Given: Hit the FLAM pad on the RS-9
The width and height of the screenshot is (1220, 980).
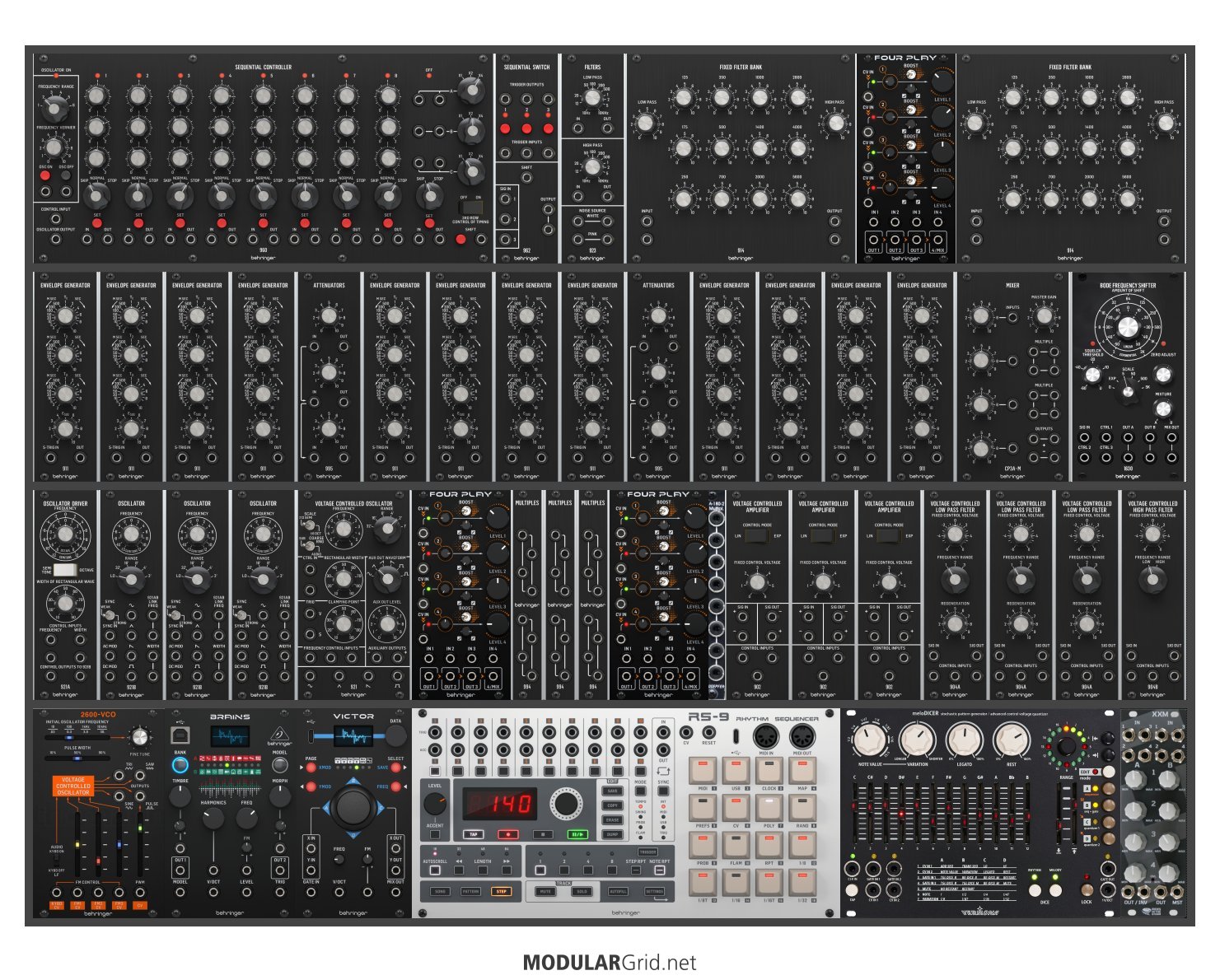Looking at the screenshot, I should (x=736, y=846).
